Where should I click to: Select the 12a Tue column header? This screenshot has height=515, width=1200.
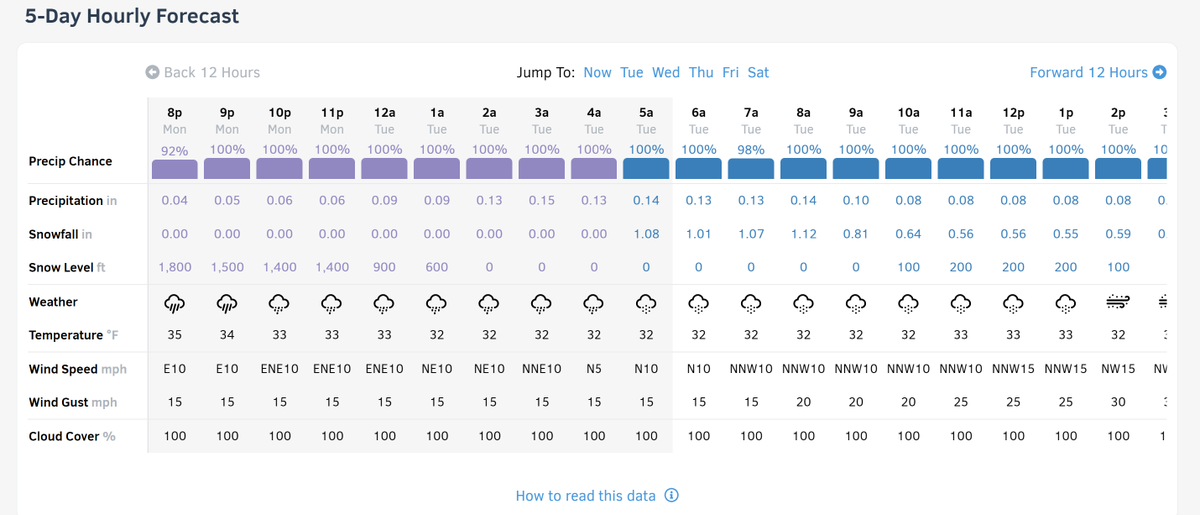384,121
